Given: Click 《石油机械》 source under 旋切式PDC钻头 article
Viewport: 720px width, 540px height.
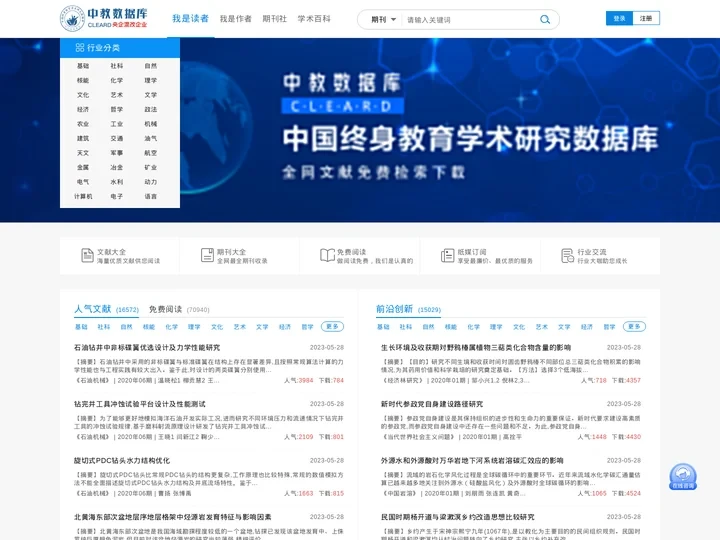Looking at the screenshot, I should 92,493.
